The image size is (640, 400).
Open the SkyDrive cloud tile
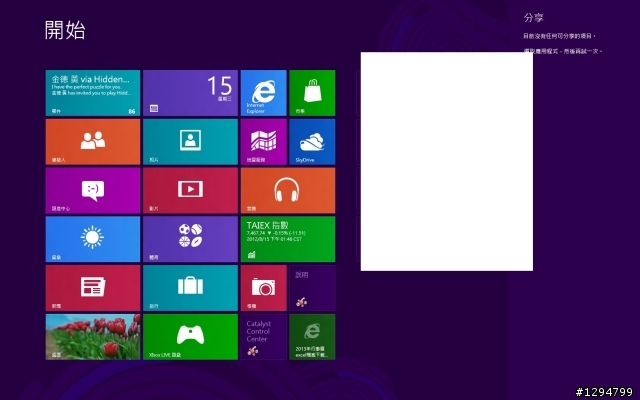[312, 142]
